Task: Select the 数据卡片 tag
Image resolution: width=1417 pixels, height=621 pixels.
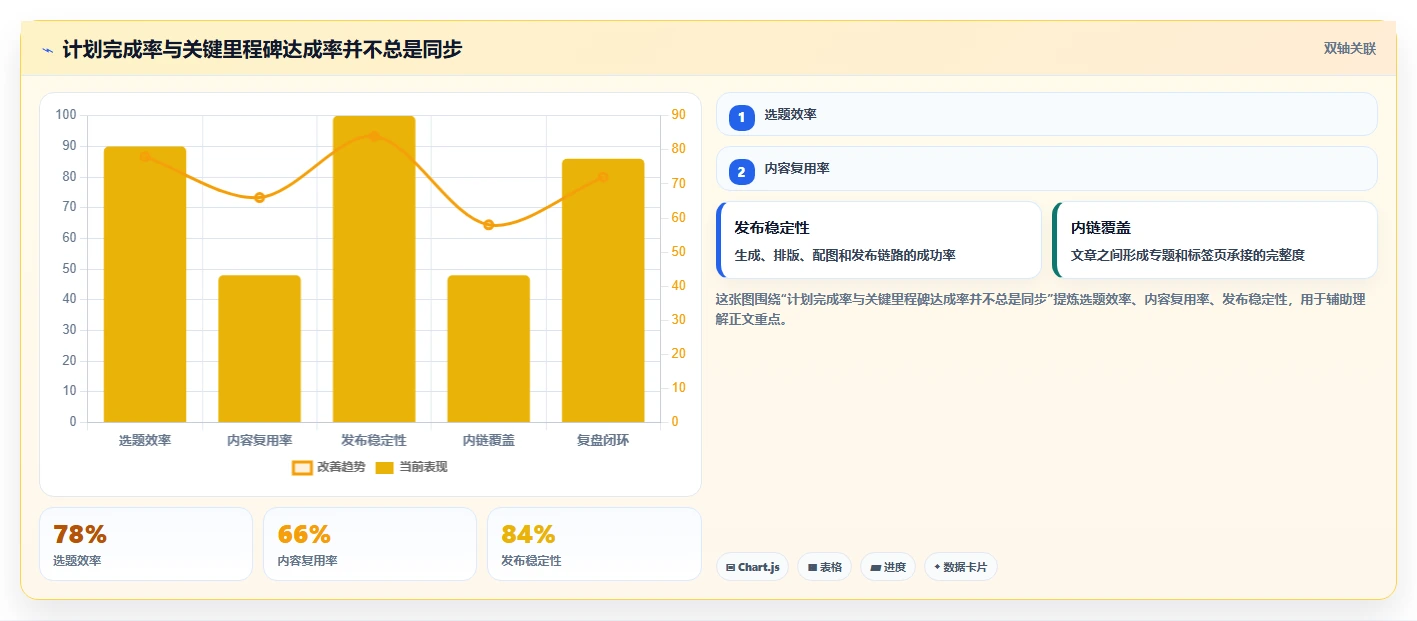Action: click(x=961, y=567)
